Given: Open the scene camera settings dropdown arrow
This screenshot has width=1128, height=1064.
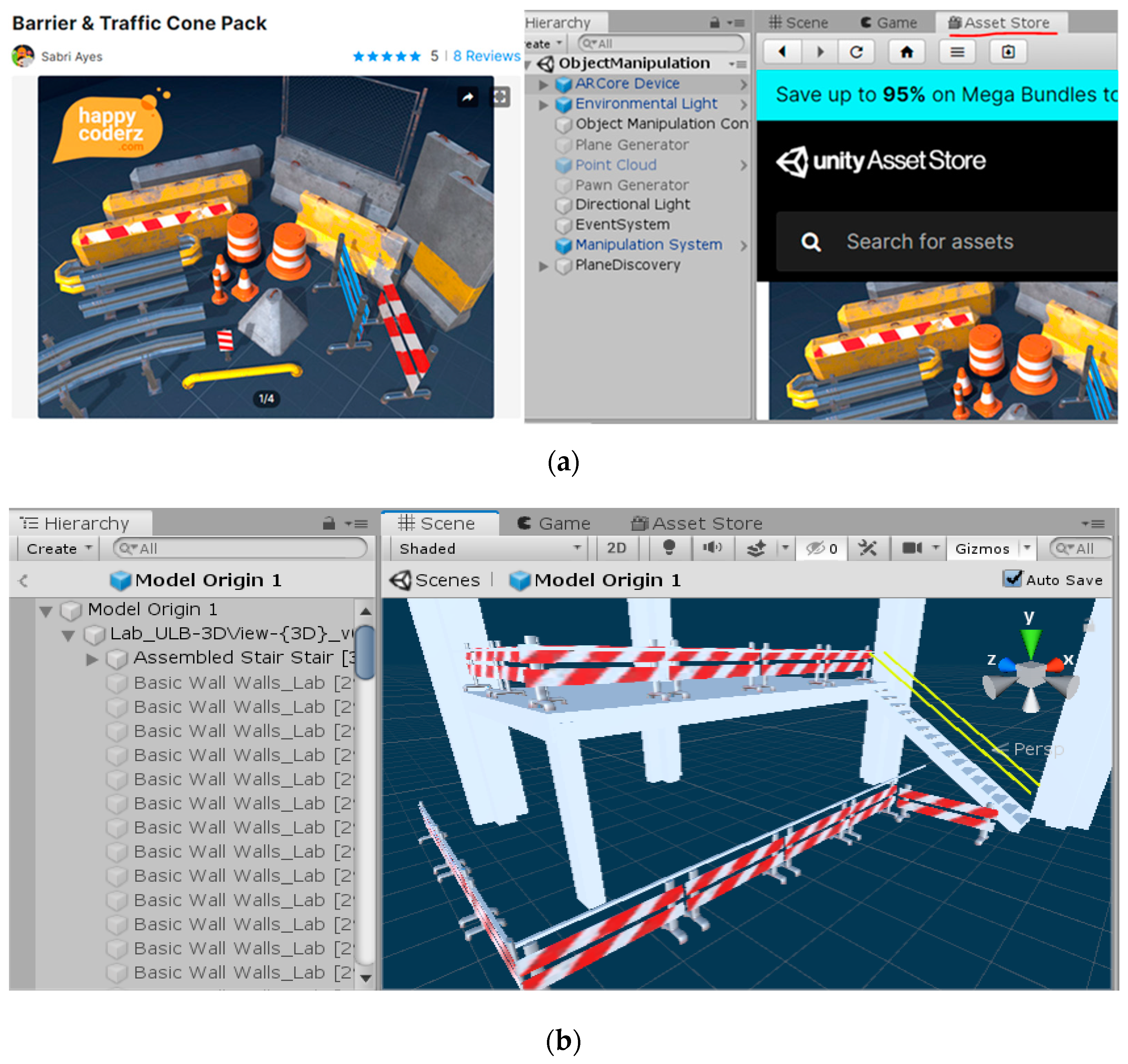Looking at the screenshot, I should [x=936, y=548].
